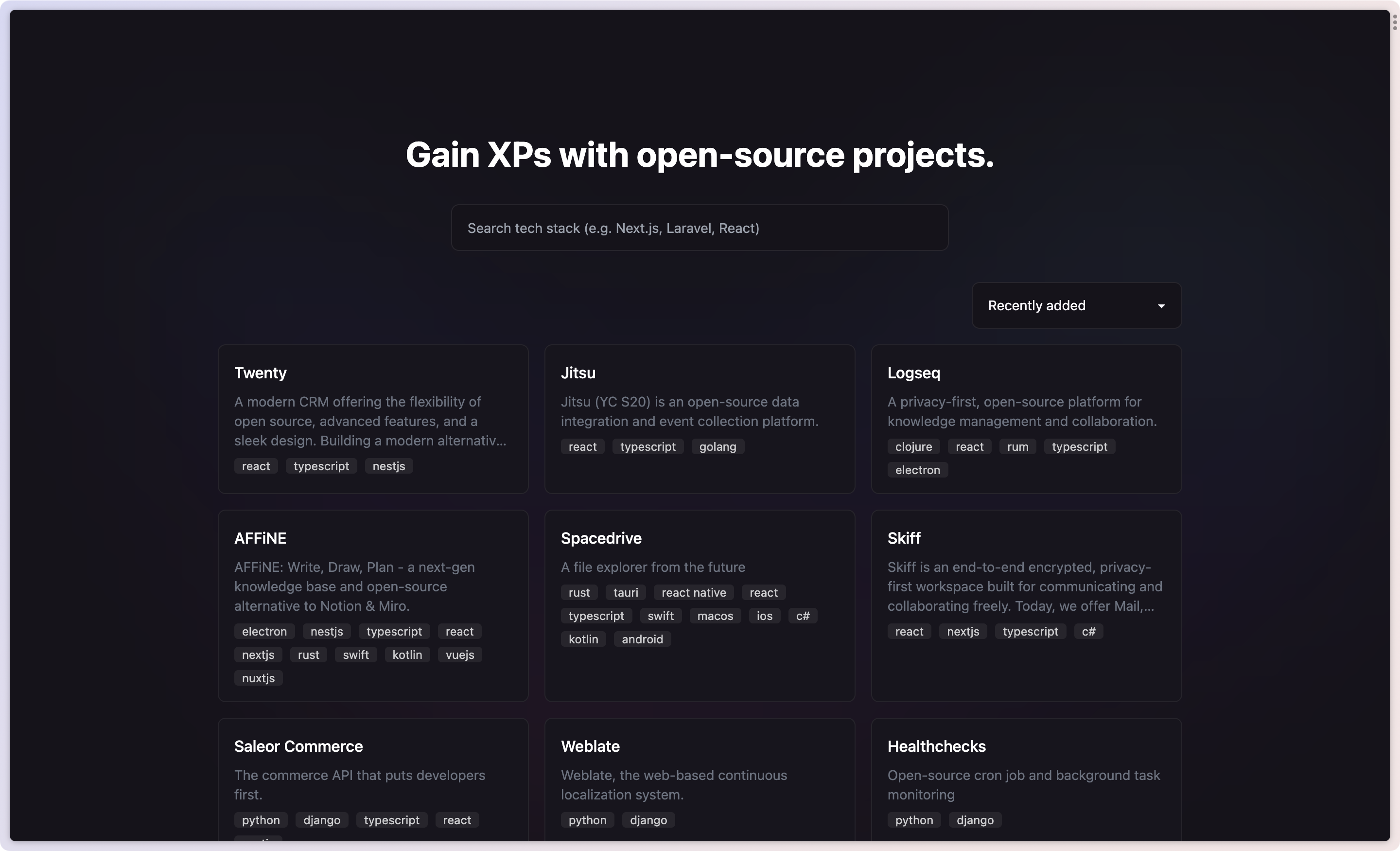This screenshot has height=851, width=1400.
Task: Click the nextjs tag on AFFiNE card
Action: [258, 655]
